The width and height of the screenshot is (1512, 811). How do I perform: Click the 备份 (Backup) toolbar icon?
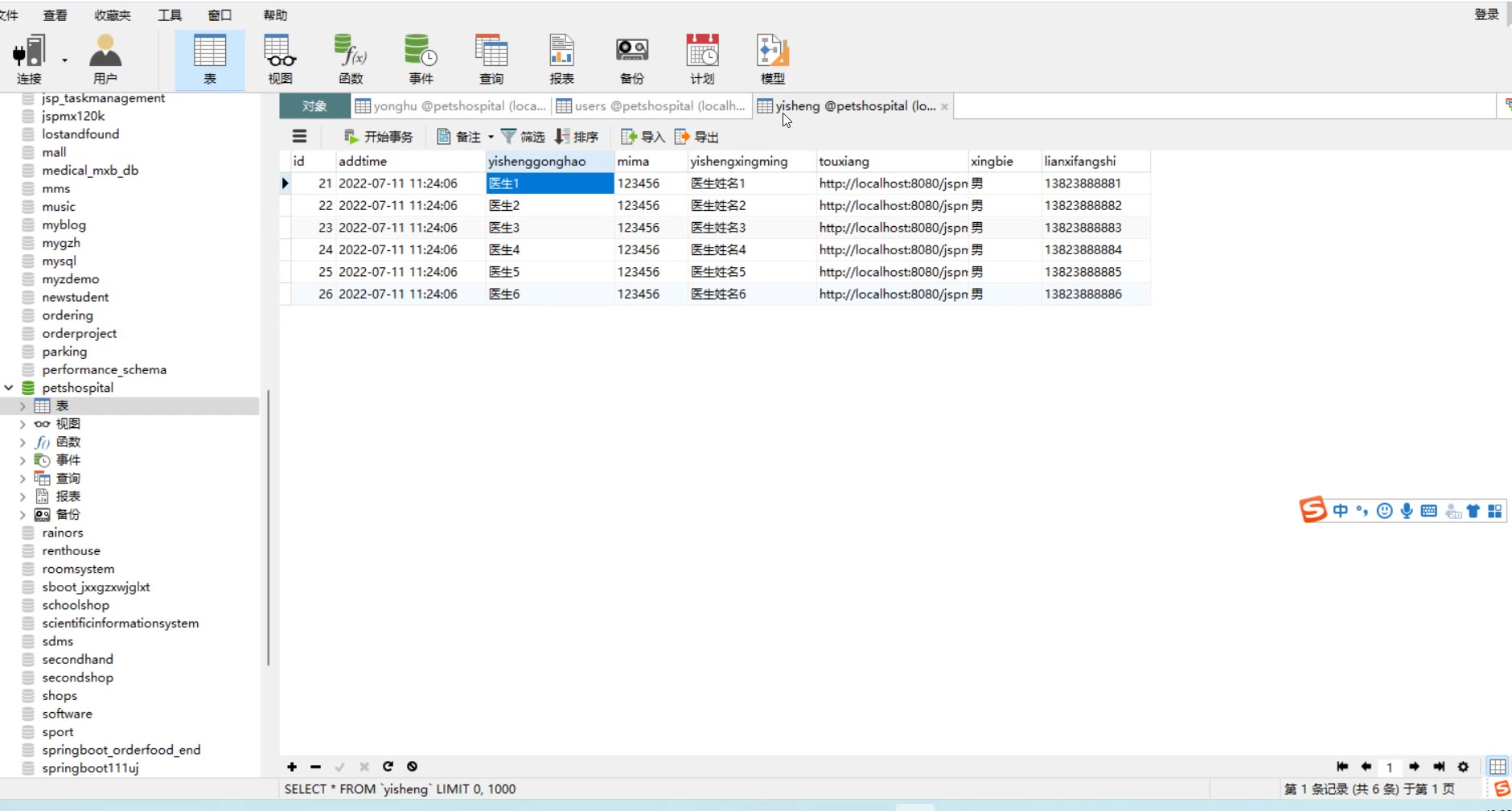tap(632, 59)
